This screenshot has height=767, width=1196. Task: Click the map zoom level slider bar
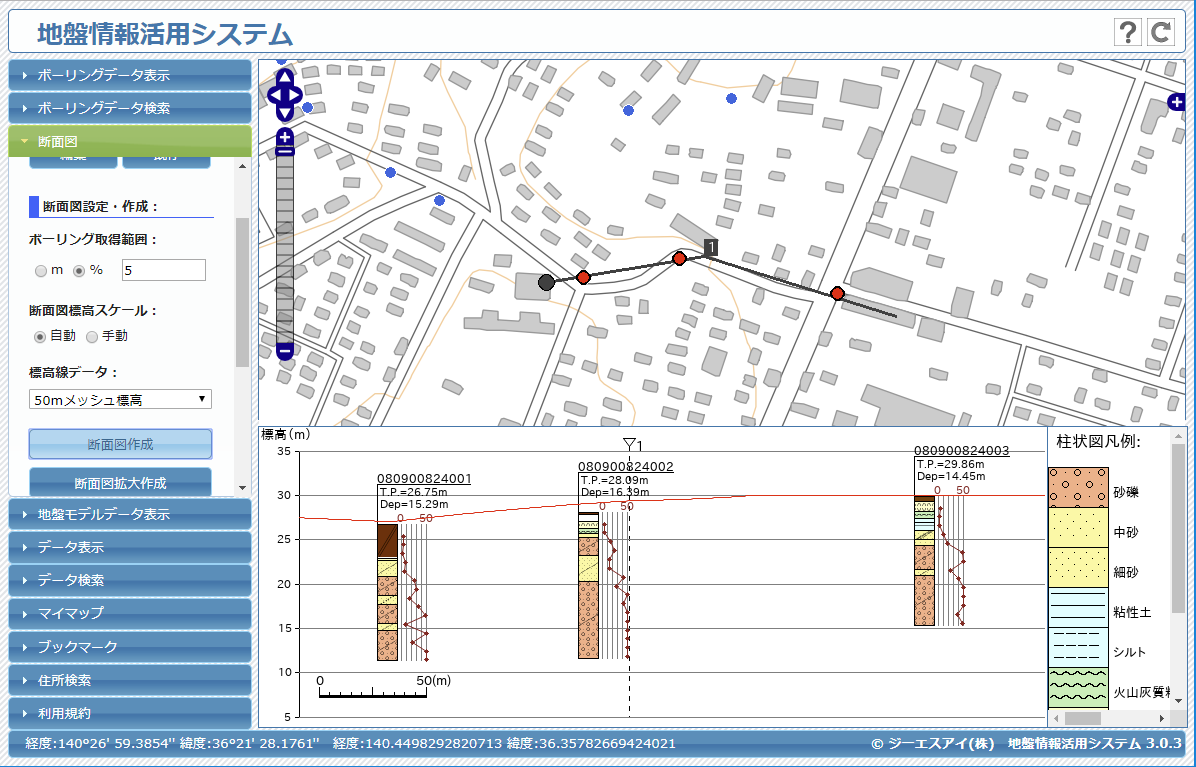coord(285,249)
